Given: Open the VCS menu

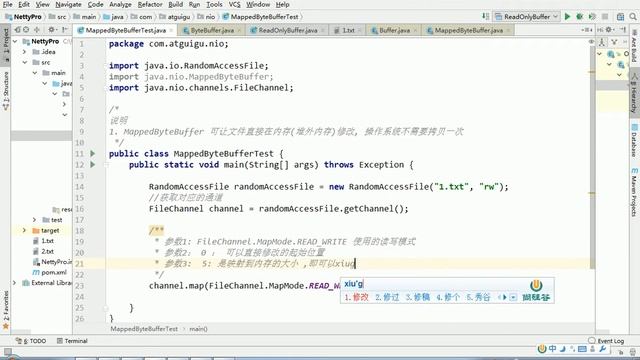Looking at the screenshot, I should click(x=234, y=4).
